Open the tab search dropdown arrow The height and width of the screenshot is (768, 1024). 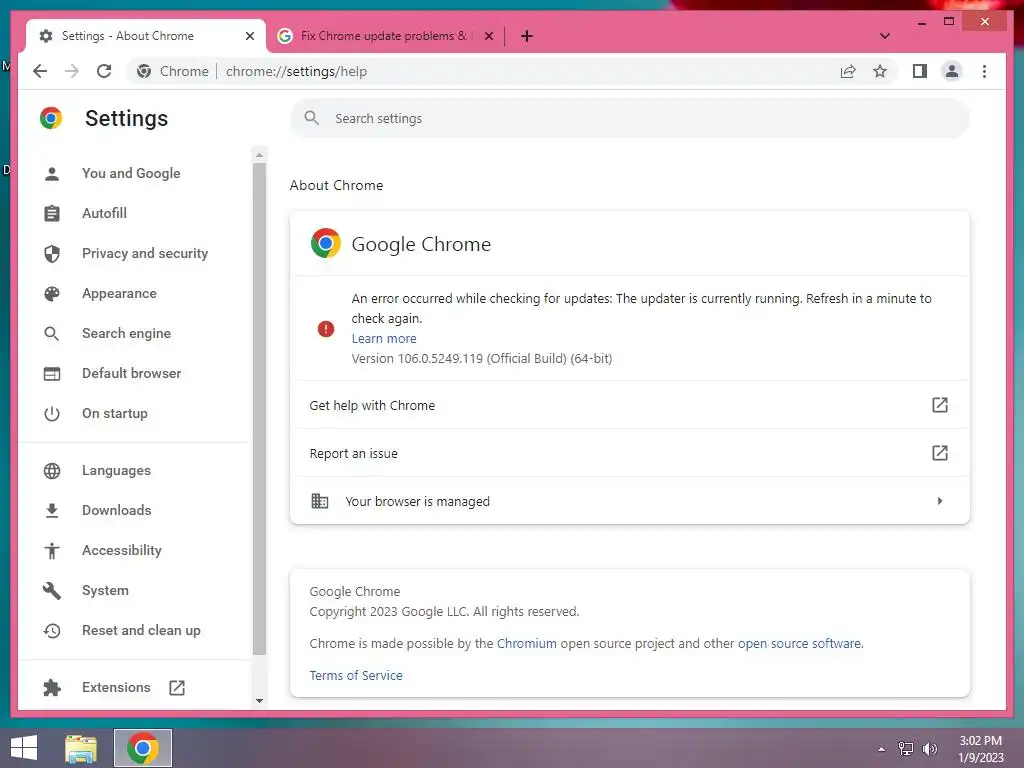(x=884, y=36)
